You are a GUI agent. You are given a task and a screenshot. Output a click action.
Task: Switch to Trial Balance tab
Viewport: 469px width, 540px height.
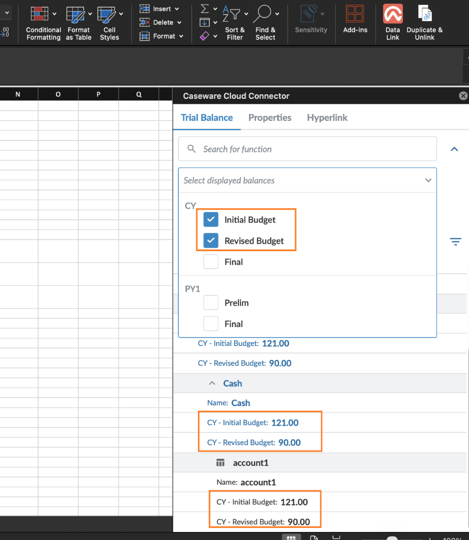pyautogui.click(x=207, y=118)
